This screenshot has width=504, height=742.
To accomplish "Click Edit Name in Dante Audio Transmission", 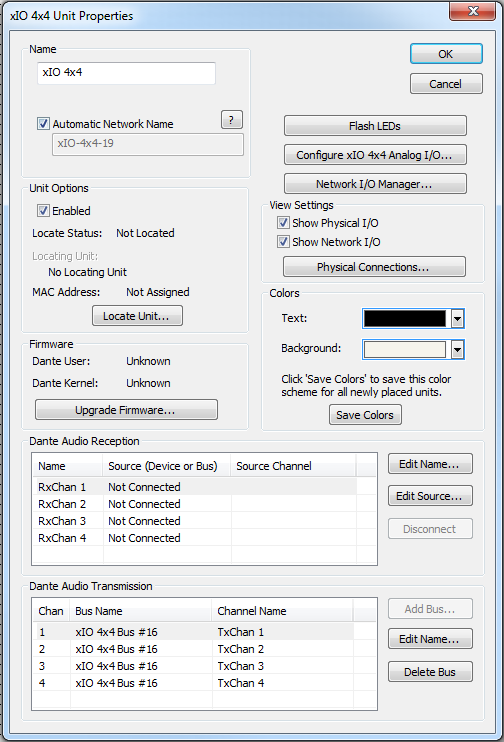I will 430,639.
